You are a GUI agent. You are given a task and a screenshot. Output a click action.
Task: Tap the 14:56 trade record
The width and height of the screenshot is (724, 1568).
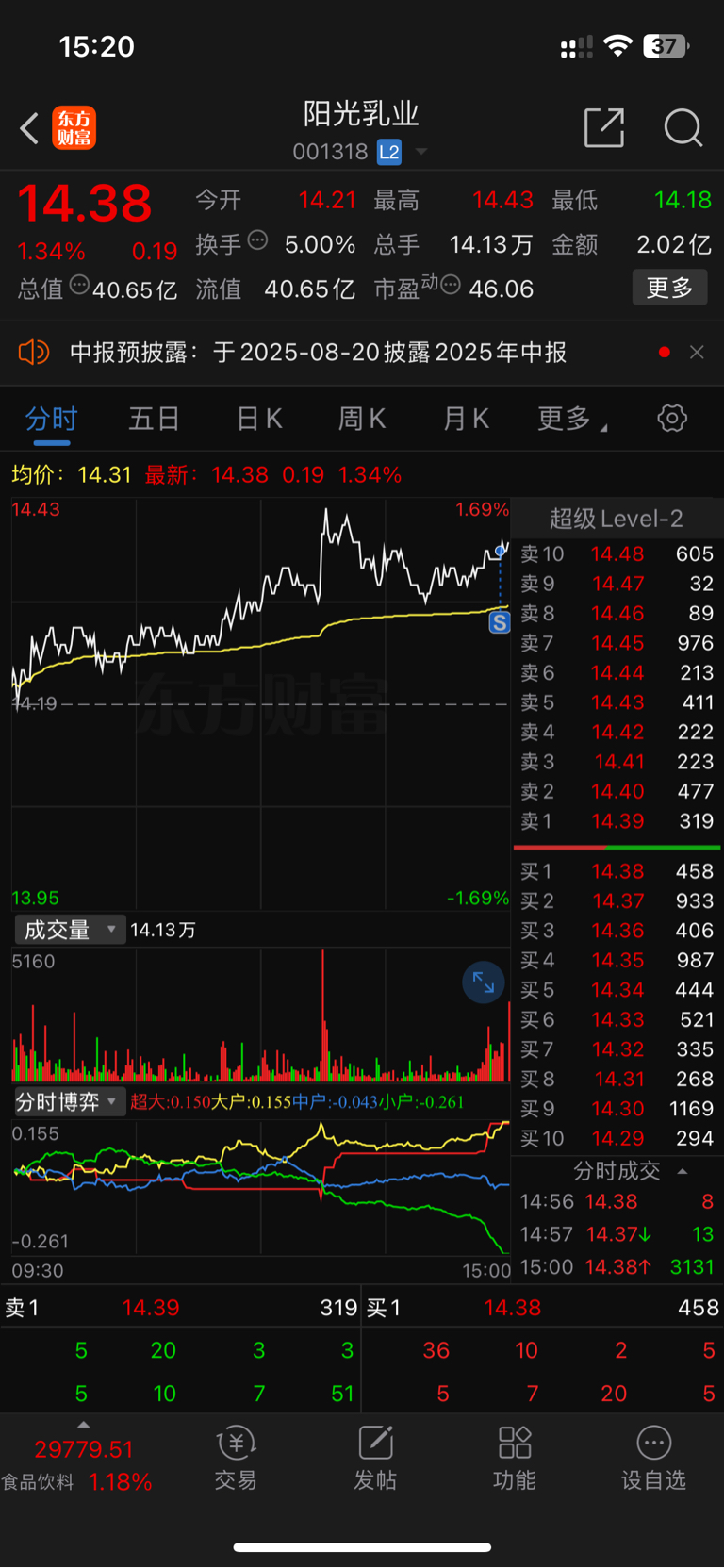(x=617, y=1201)
